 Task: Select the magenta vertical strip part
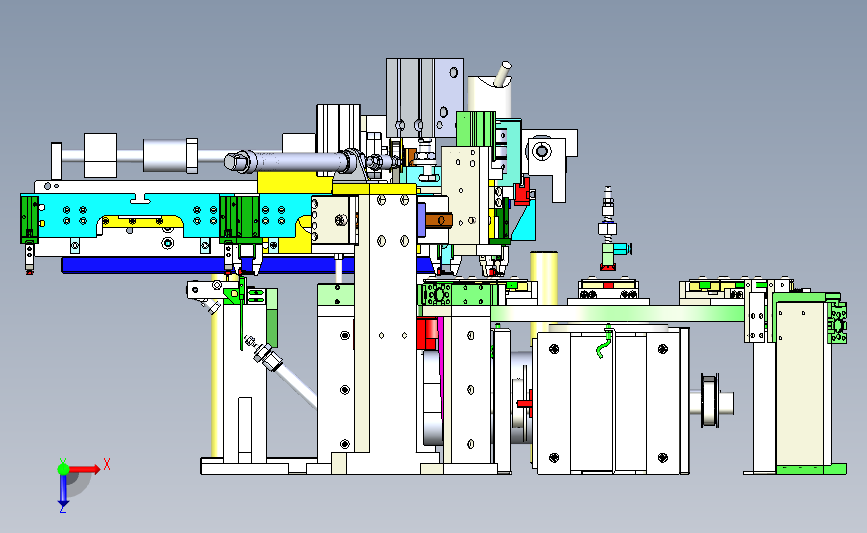click(x=441, y=365)
